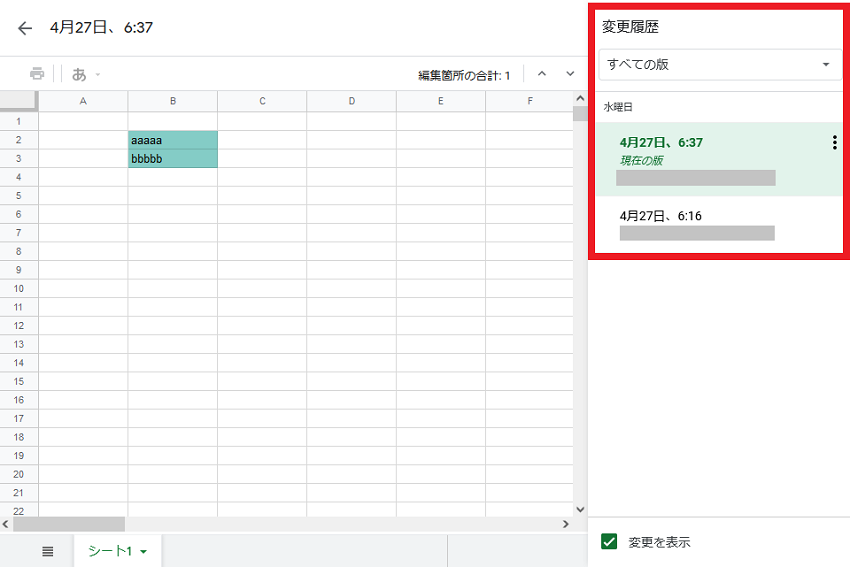This screenshot has width=850, height=567.
Task: Click scroll down arrow on vertical scrollbar
Action: [580, 509]
